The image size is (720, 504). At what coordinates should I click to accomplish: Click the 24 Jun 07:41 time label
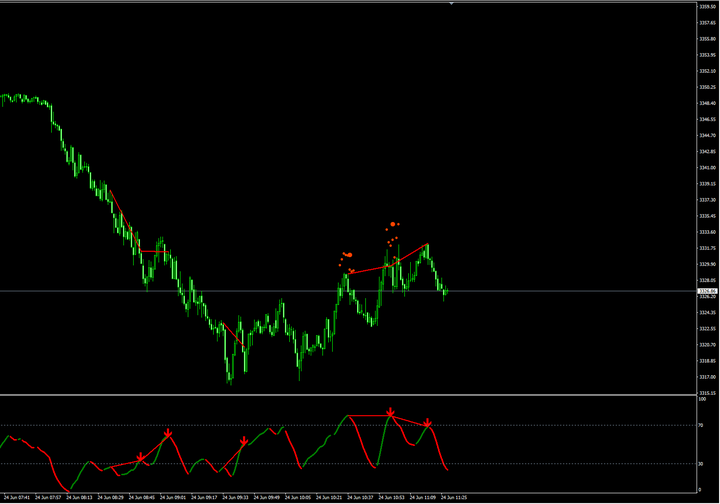point(17,496)
